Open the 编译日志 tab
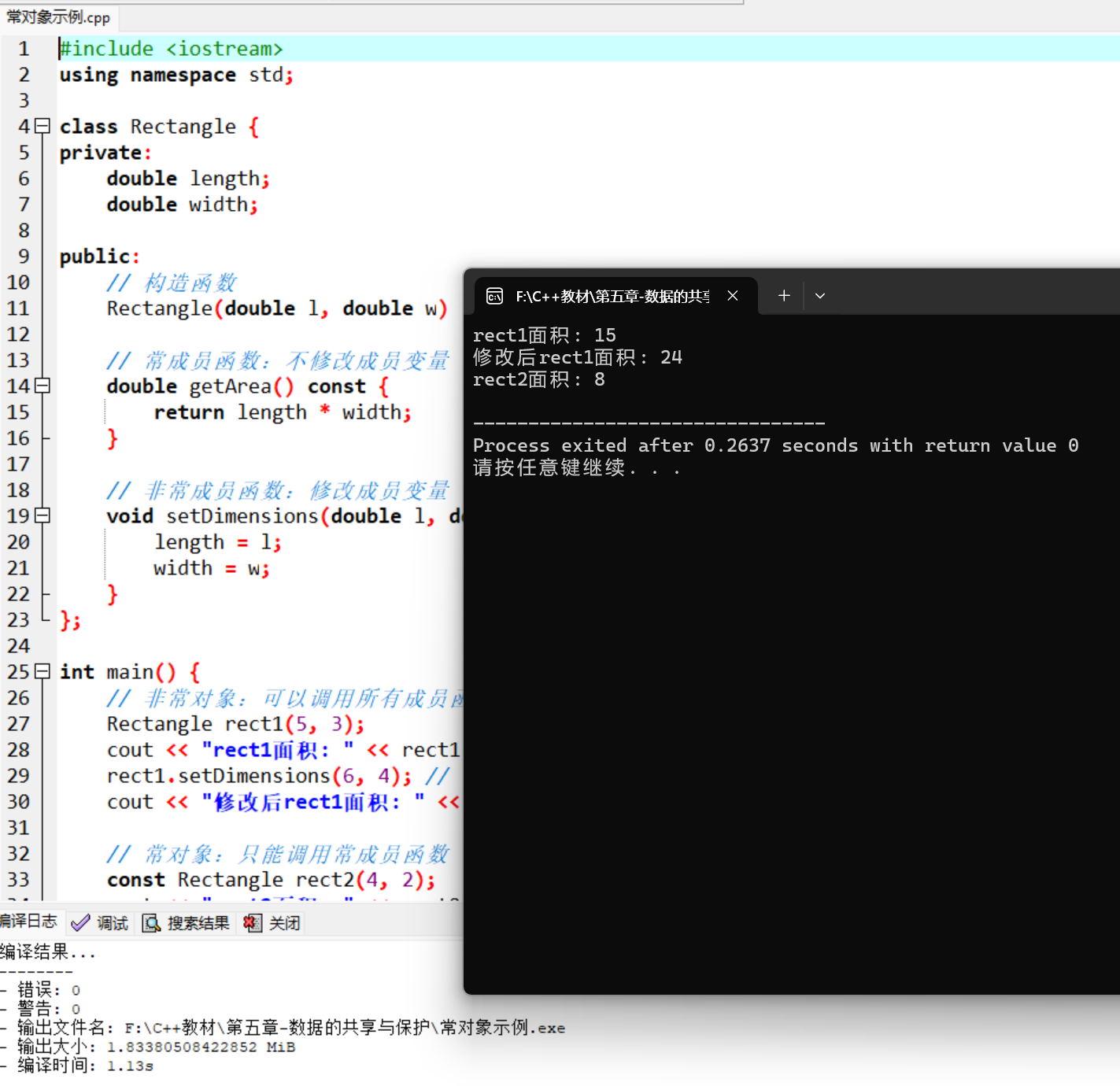Image resolution: width=1120 pixels, height=1086 pixels. click(29, 921)
